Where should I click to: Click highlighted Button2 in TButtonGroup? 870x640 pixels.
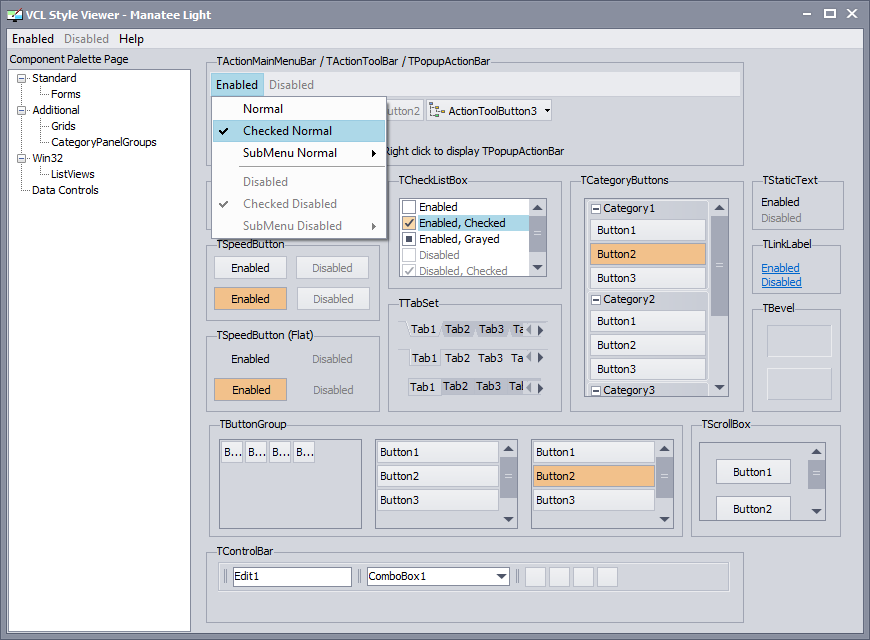pos(594,476)
